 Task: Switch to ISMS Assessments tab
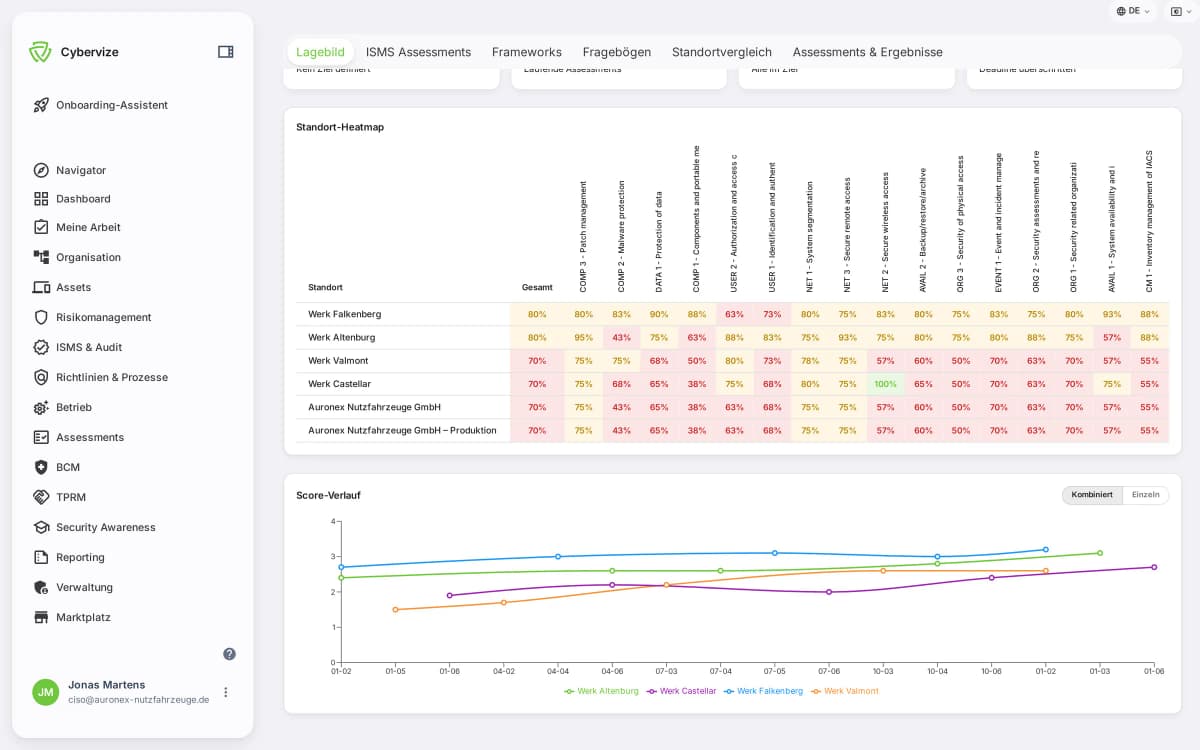pyautogui.click(x=418, y=52)
